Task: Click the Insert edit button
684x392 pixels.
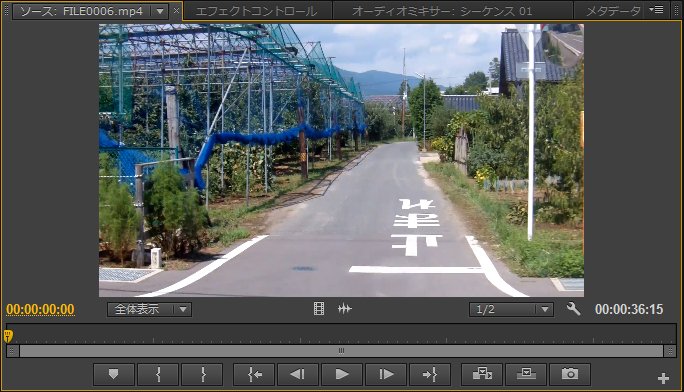Action: pos(482,374)
